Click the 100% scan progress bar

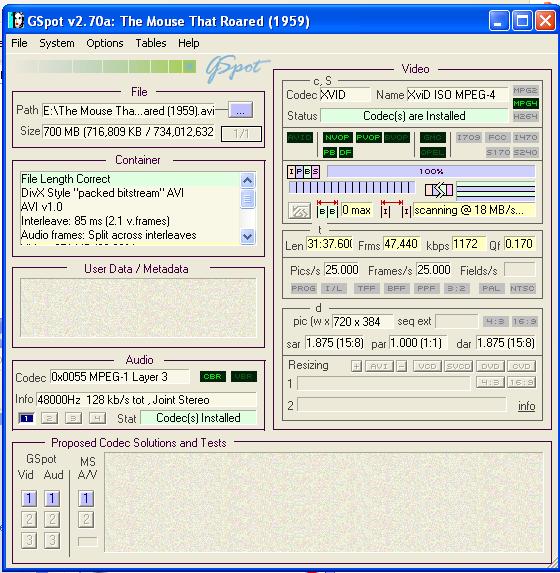point(431,171)
